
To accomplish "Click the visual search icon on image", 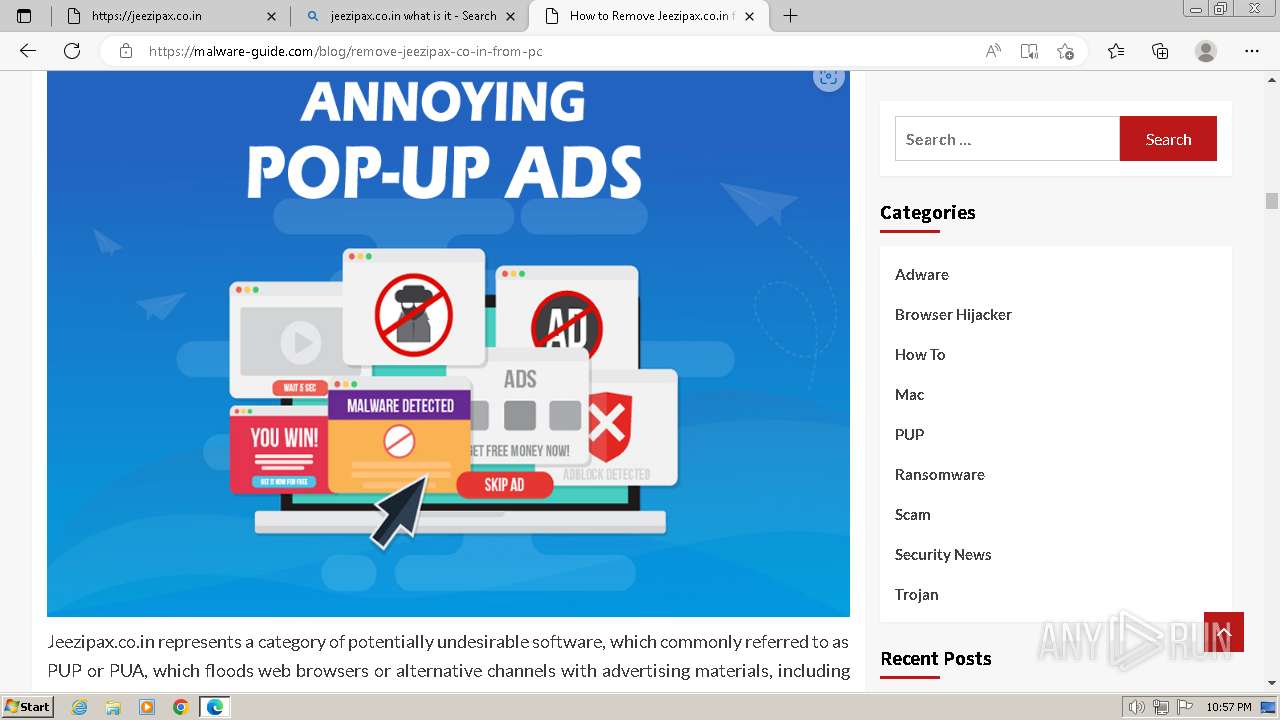I will [828, 77].
